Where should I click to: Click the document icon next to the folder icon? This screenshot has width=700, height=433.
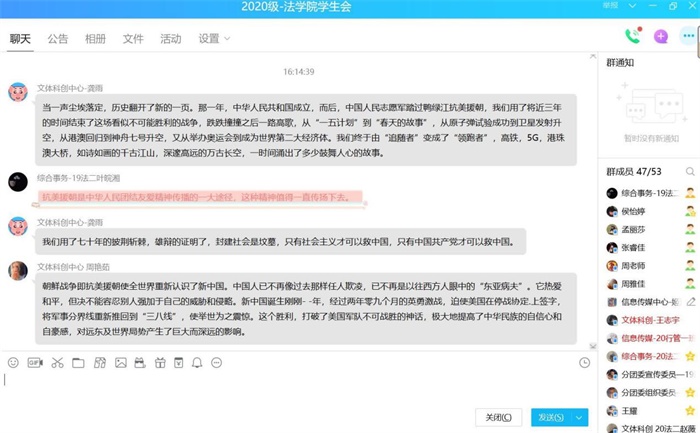100,363
